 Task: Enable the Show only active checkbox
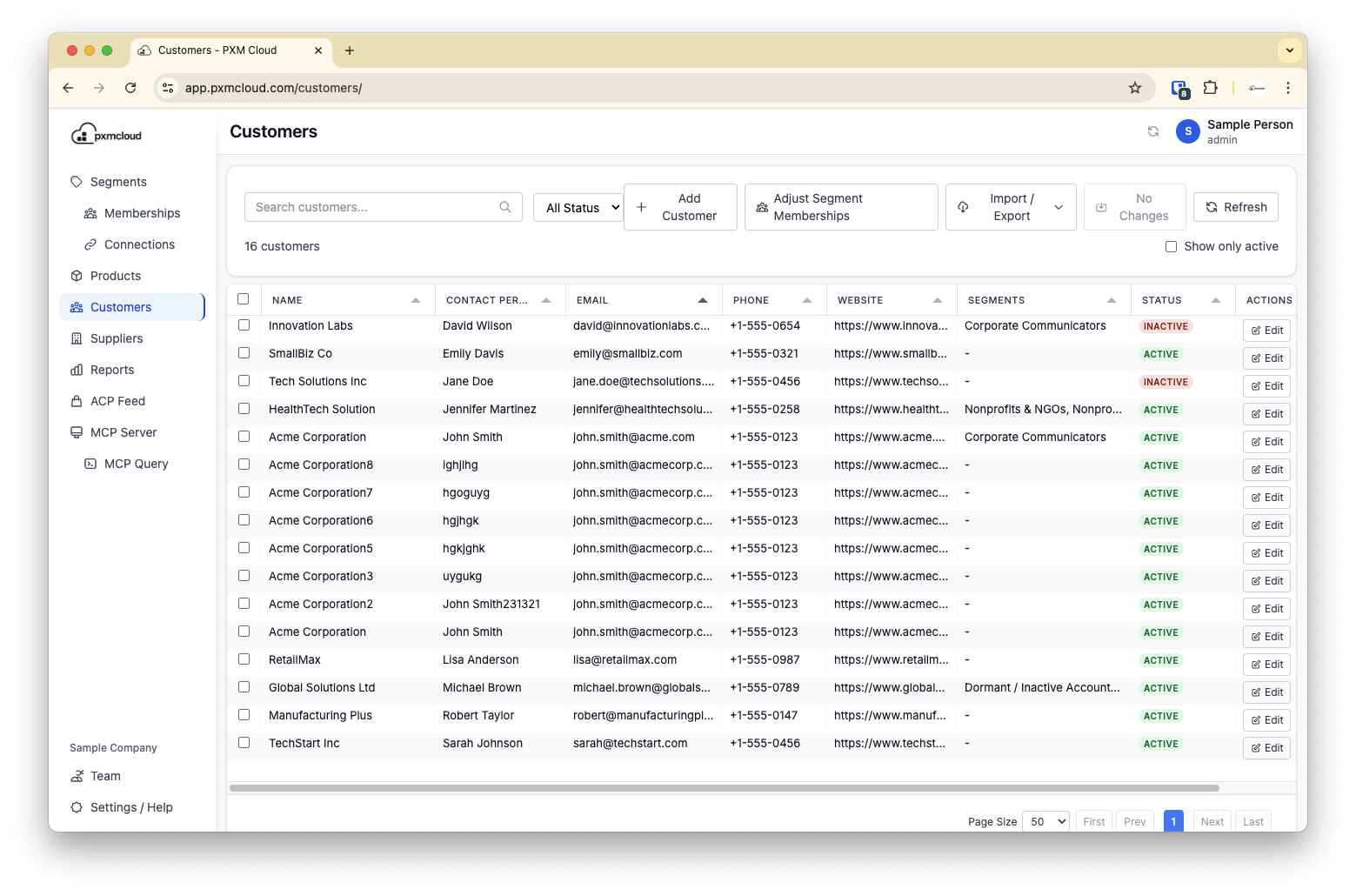click(1171, 247)
